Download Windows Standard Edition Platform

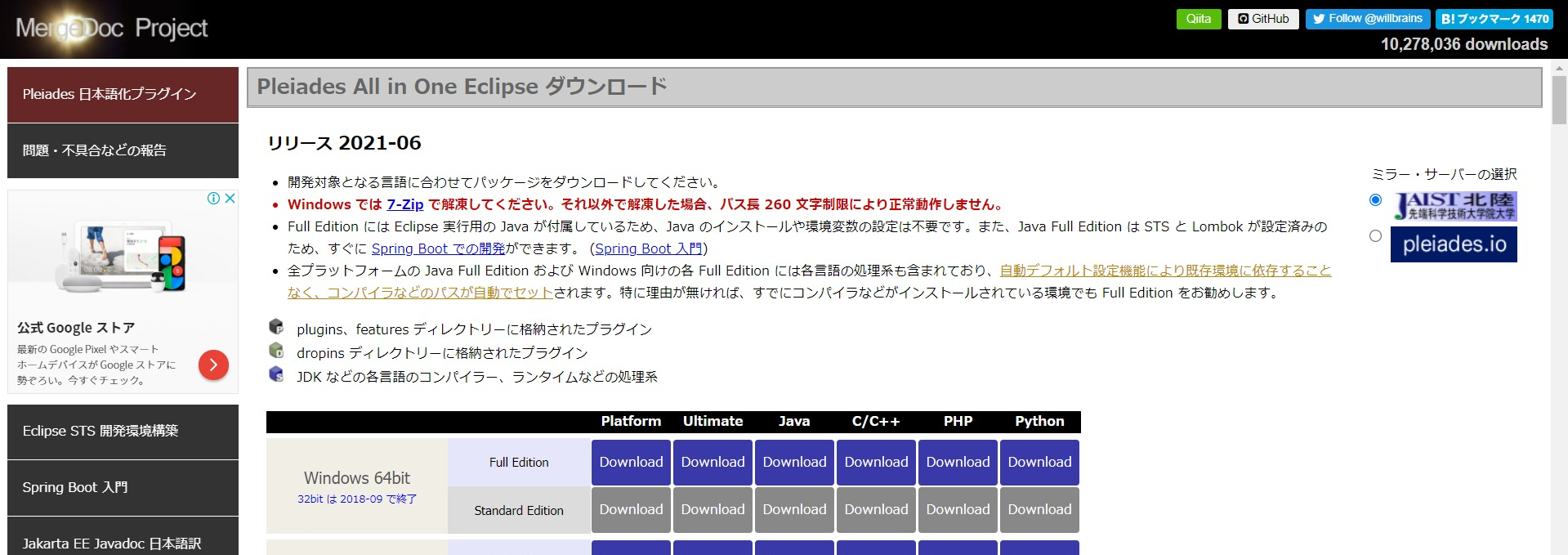(631, 510)
